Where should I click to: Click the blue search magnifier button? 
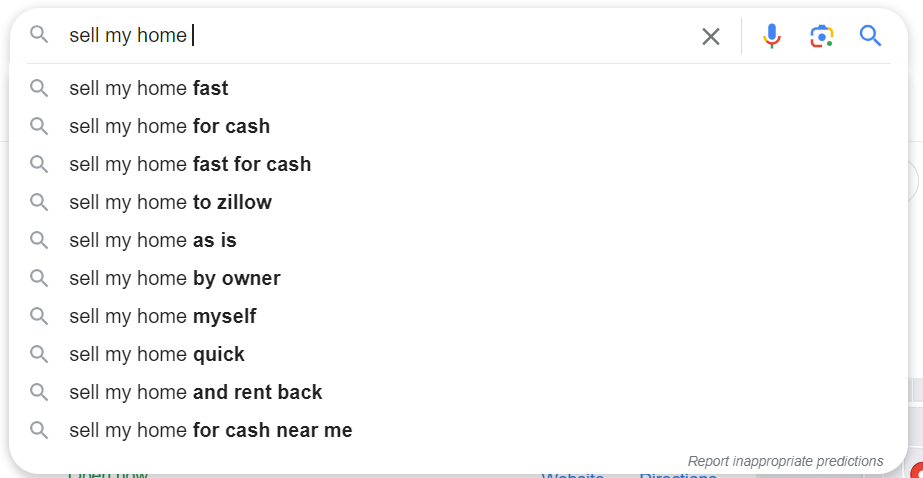pyautogui.click(x=870, y=36)
